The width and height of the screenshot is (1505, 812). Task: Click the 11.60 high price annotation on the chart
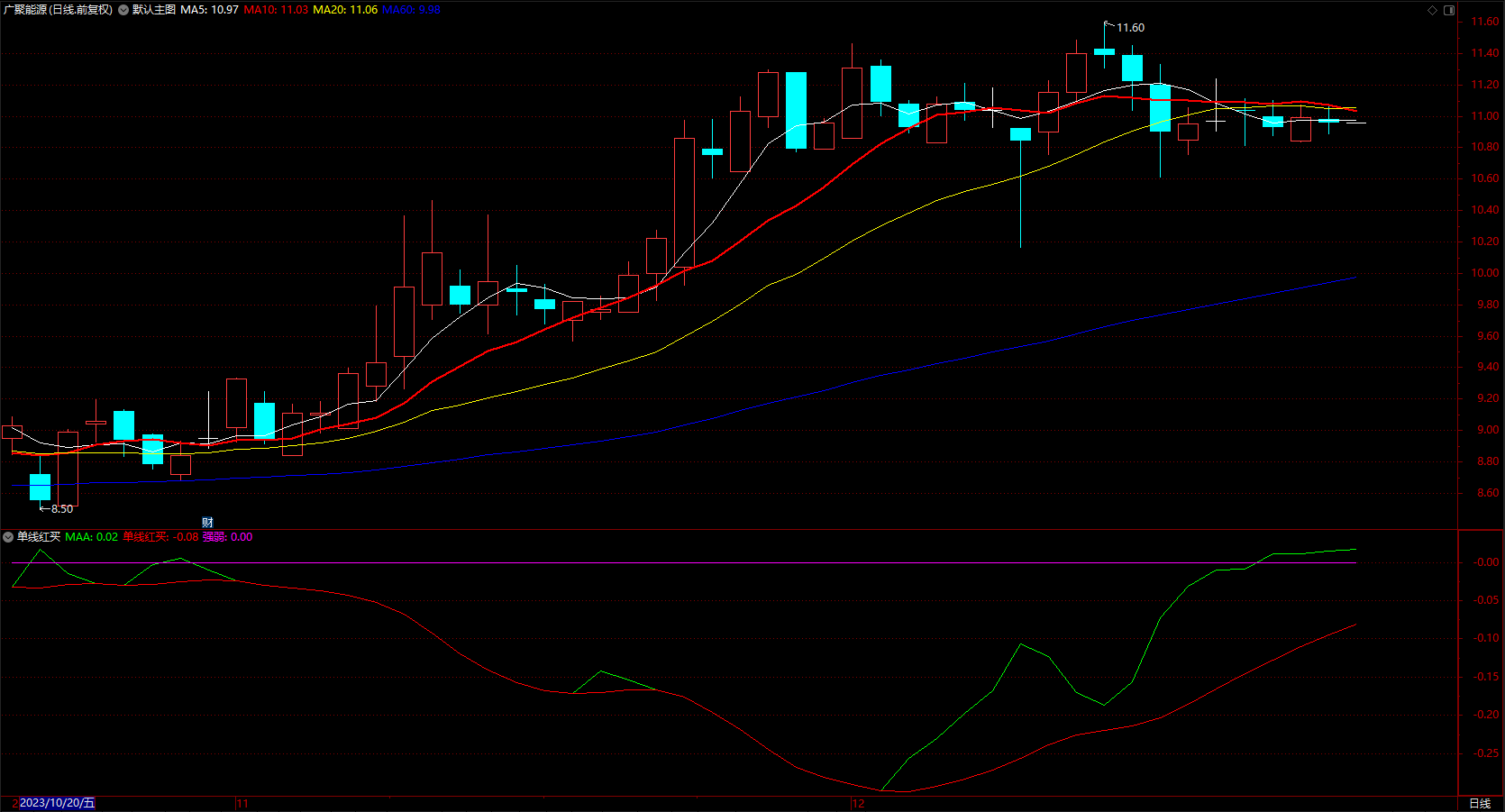tap(1130, 28)
